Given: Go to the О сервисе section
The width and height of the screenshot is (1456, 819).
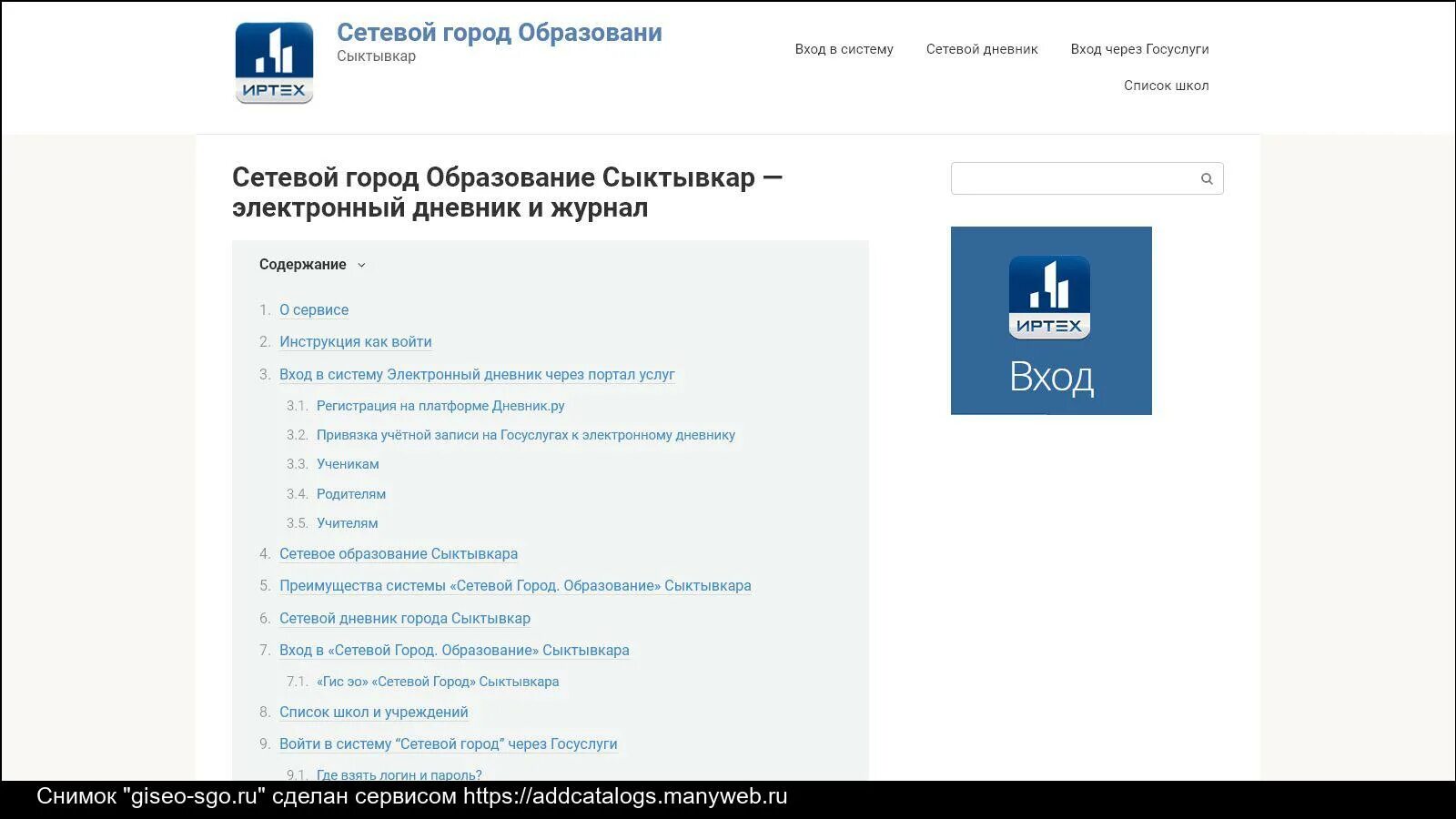Looking at the screenshot, I should point(314,309).
